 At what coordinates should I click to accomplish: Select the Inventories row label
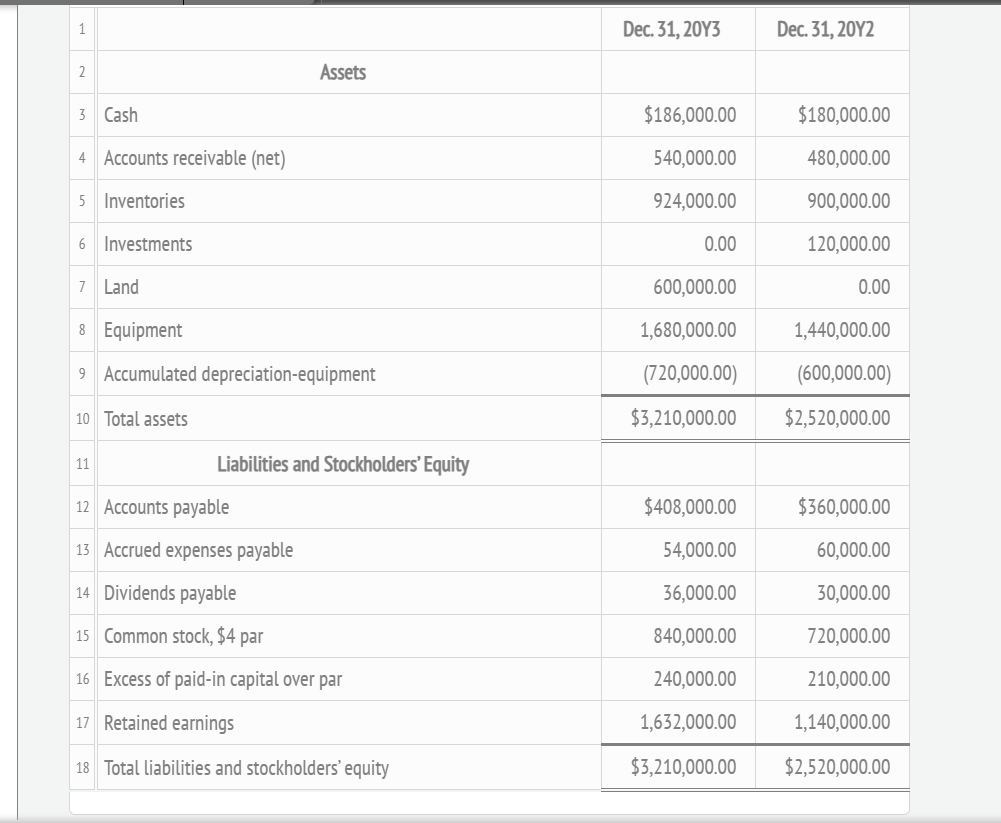pyautogui.click(x=144, y=201)
